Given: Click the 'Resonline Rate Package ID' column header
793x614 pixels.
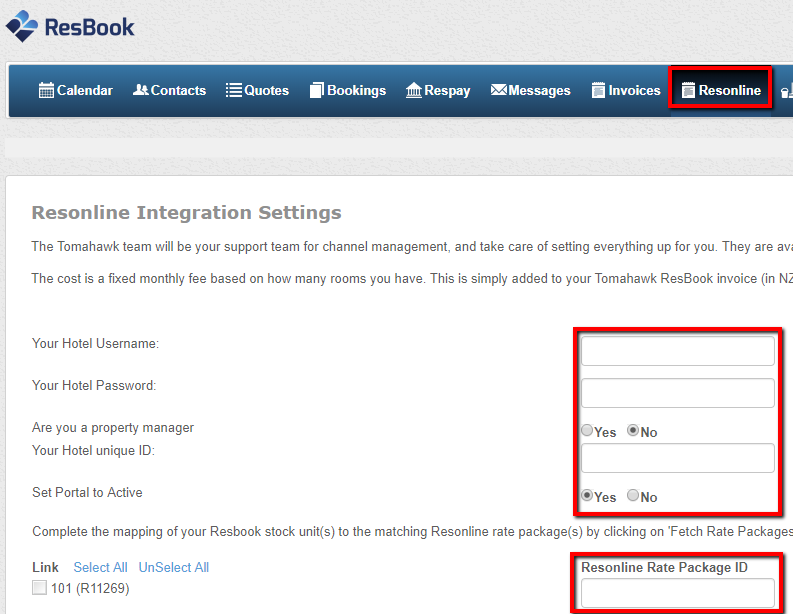Looking at the screenshot, I should click(x=664, y=567).
